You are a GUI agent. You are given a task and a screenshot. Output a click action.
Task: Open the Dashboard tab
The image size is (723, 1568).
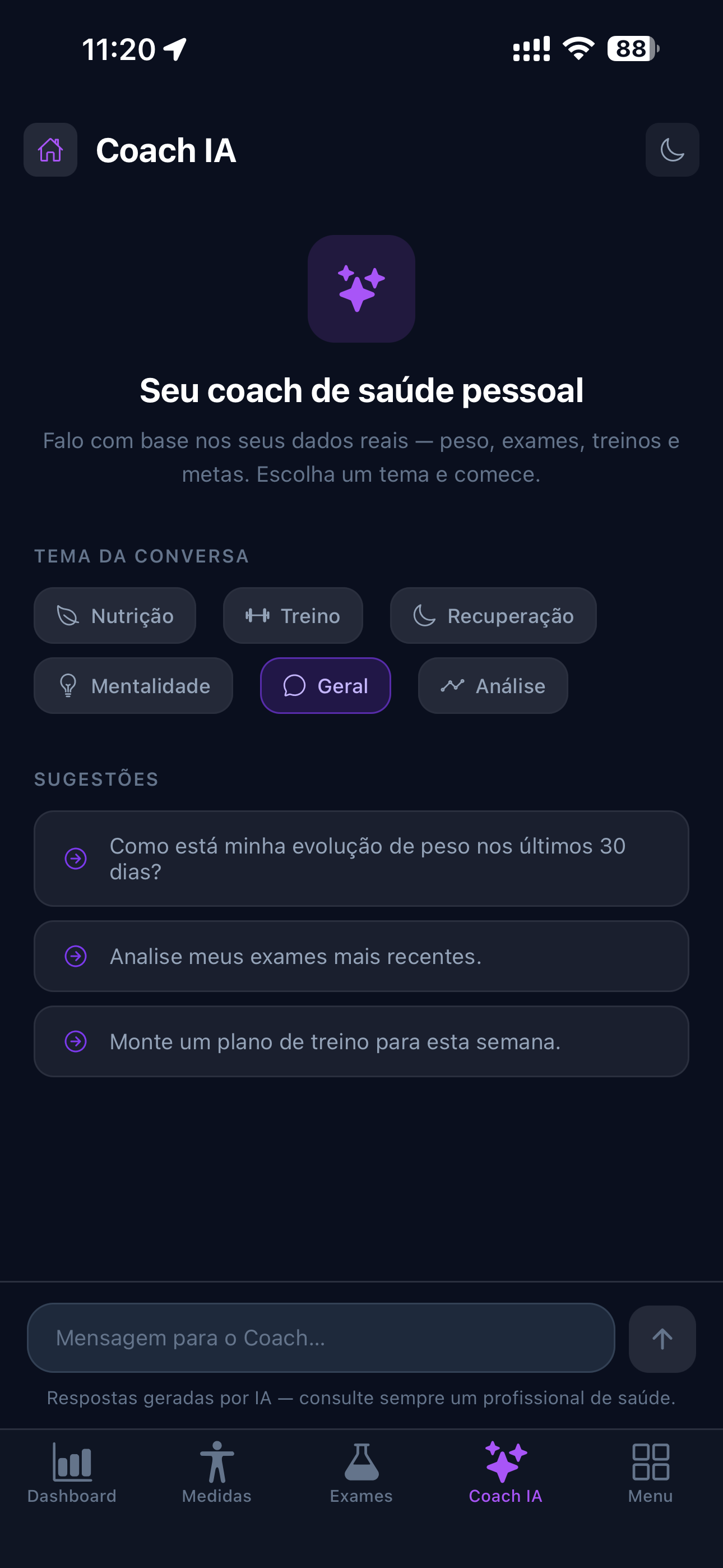(72, 1473)
